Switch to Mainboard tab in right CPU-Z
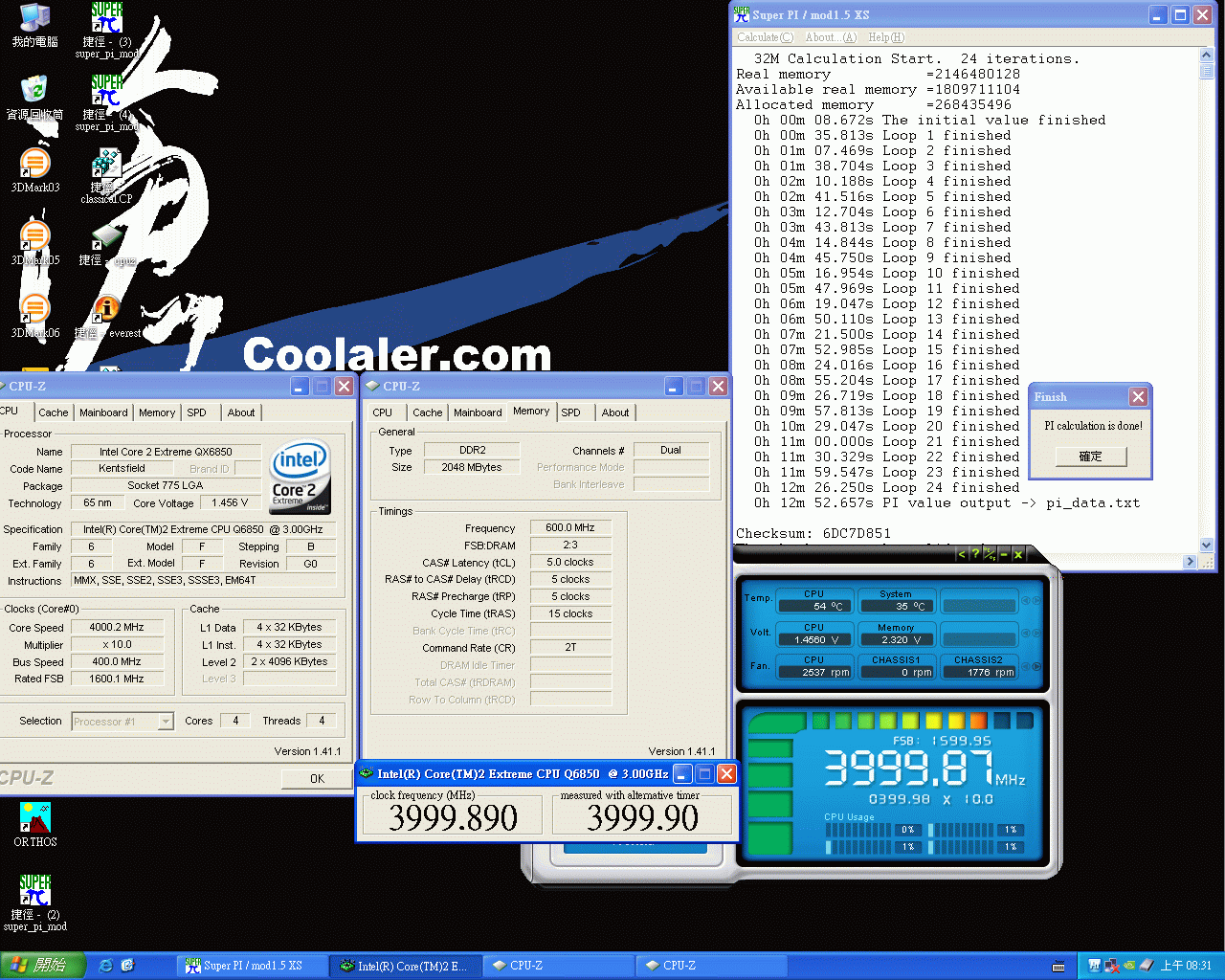Image resolution: width=1225 pixels, height=980 pixels. point(478,412)
